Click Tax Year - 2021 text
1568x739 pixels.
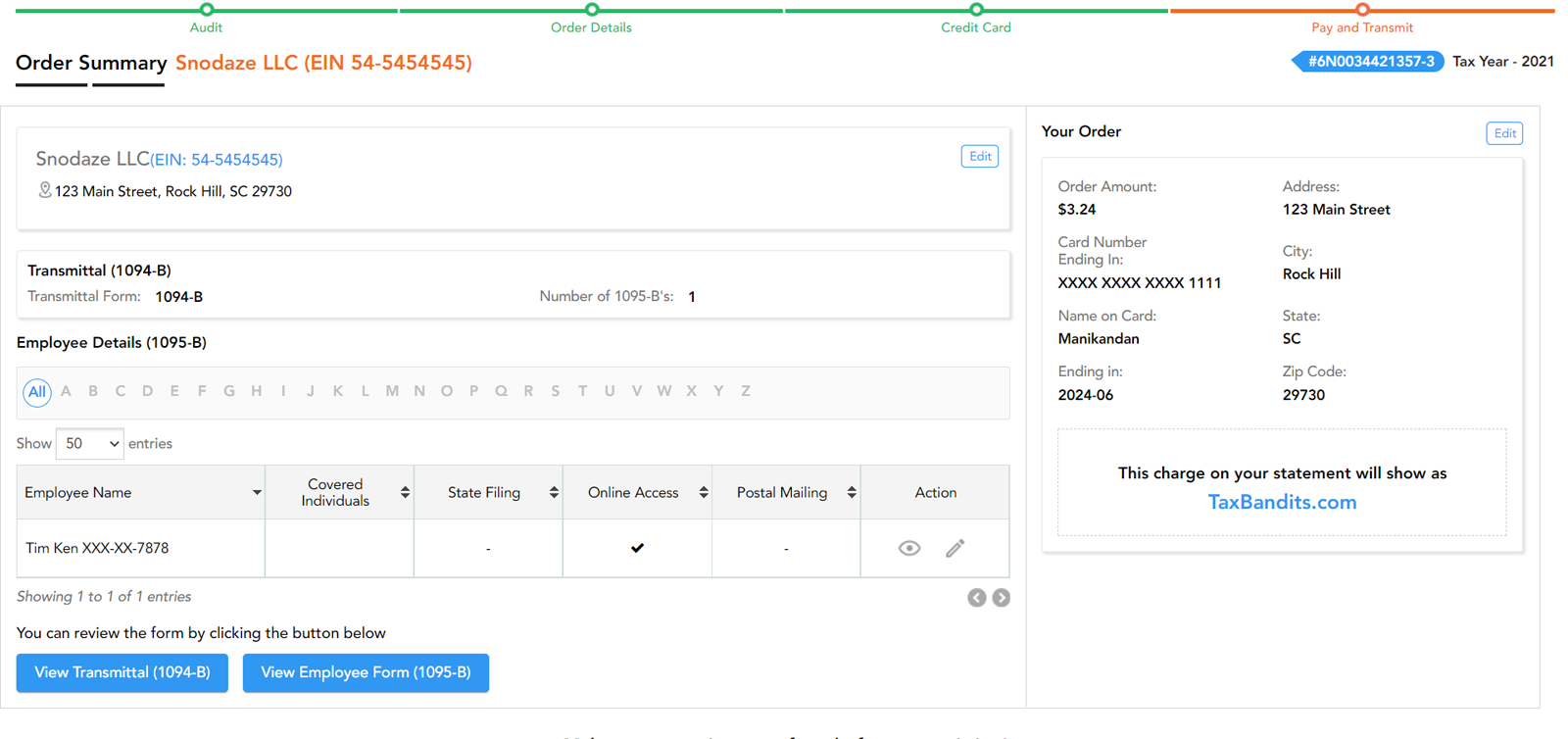(x=1503, y=62)
